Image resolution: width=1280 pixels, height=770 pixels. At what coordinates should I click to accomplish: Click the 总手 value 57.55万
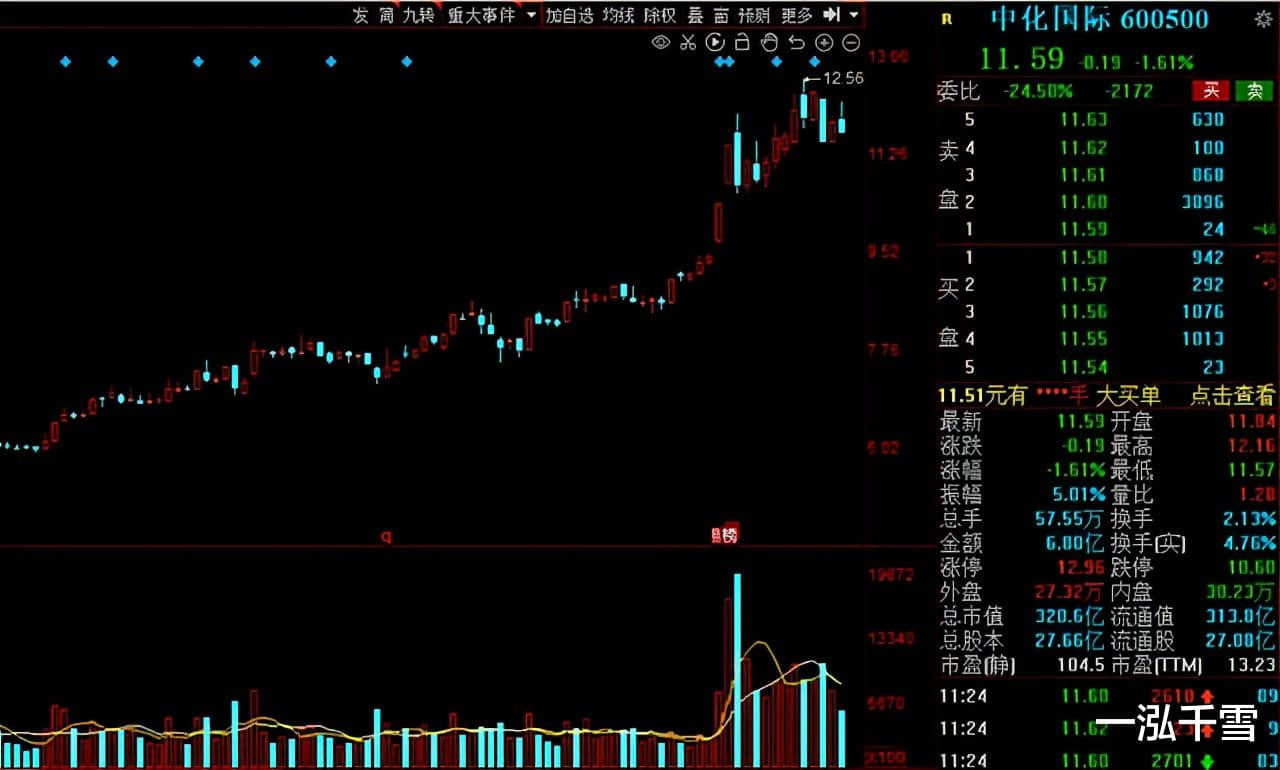point(1070,519)
